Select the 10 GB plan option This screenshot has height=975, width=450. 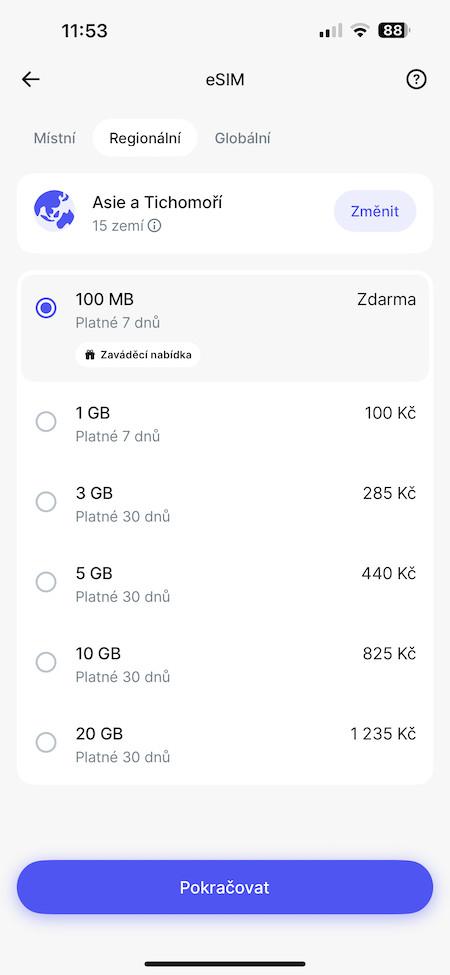[224, 663]
